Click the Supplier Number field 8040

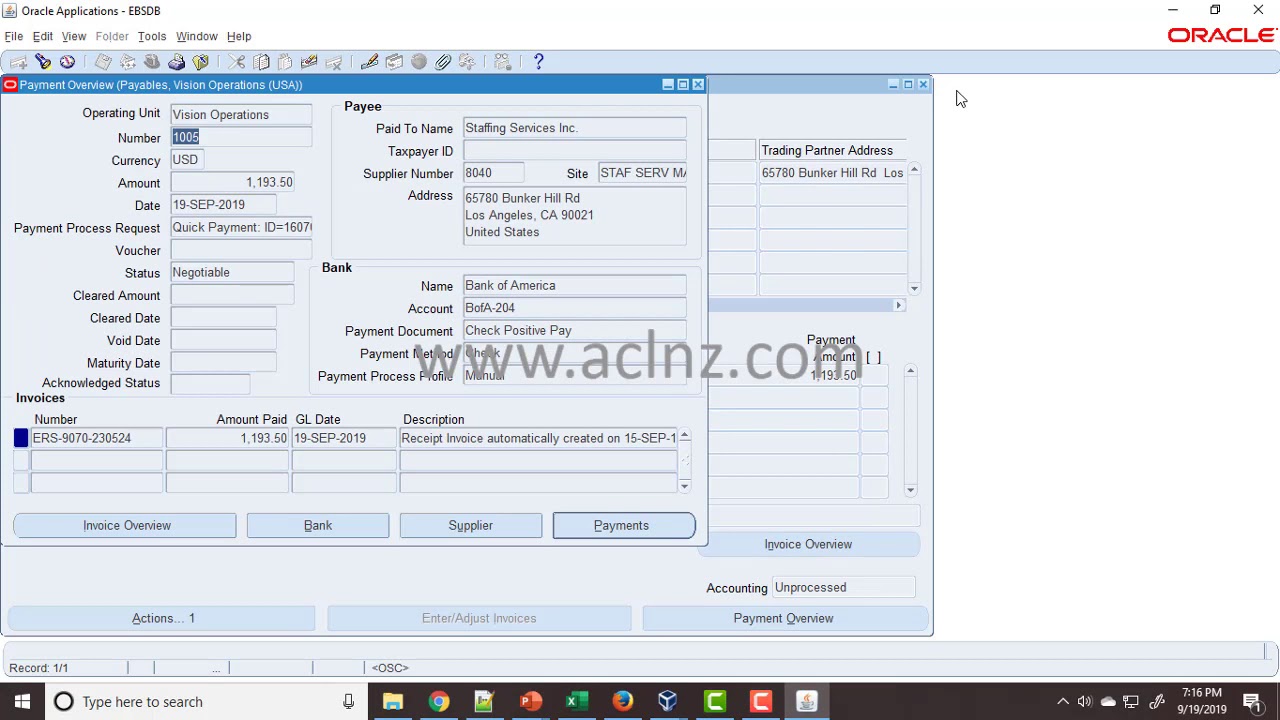[x=494, y=173]
